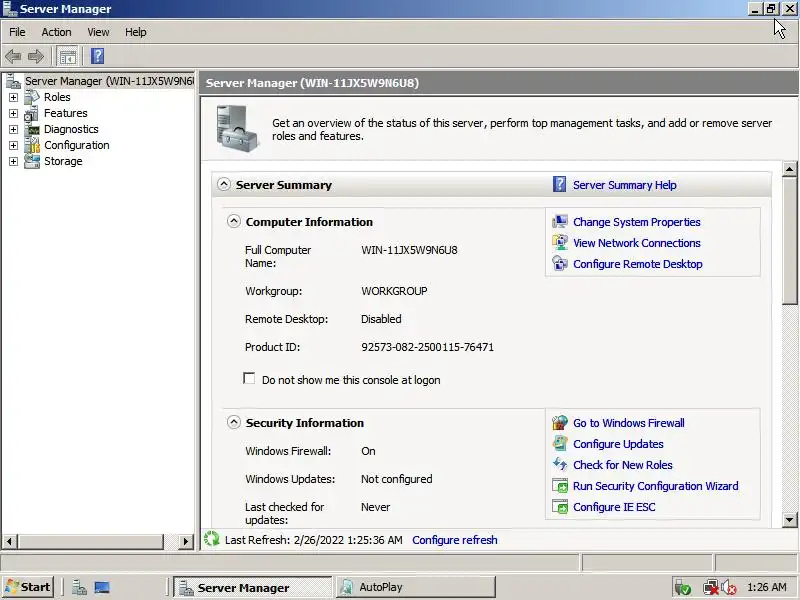Image resolution: width=800 pixels, height=600 pixels.
Task: Select the Storage tree icon
Action: pos(32,161)
